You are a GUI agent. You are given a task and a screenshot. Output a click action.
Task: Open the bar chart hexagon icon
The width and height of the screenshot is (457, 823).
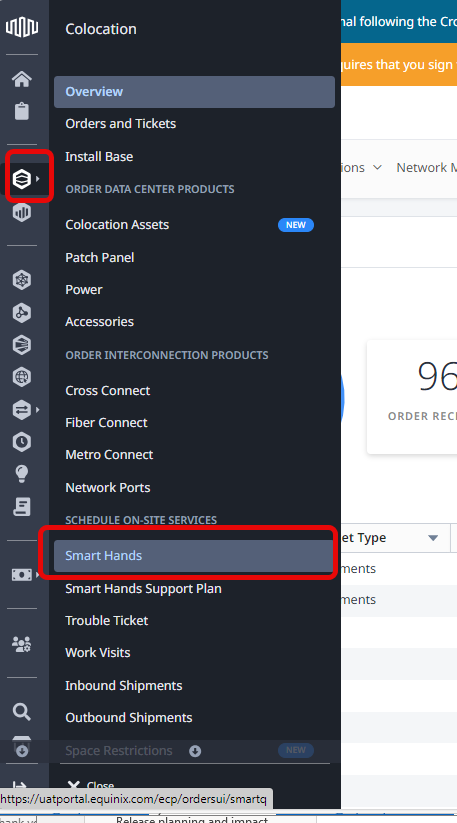click(x=22, y=212)
